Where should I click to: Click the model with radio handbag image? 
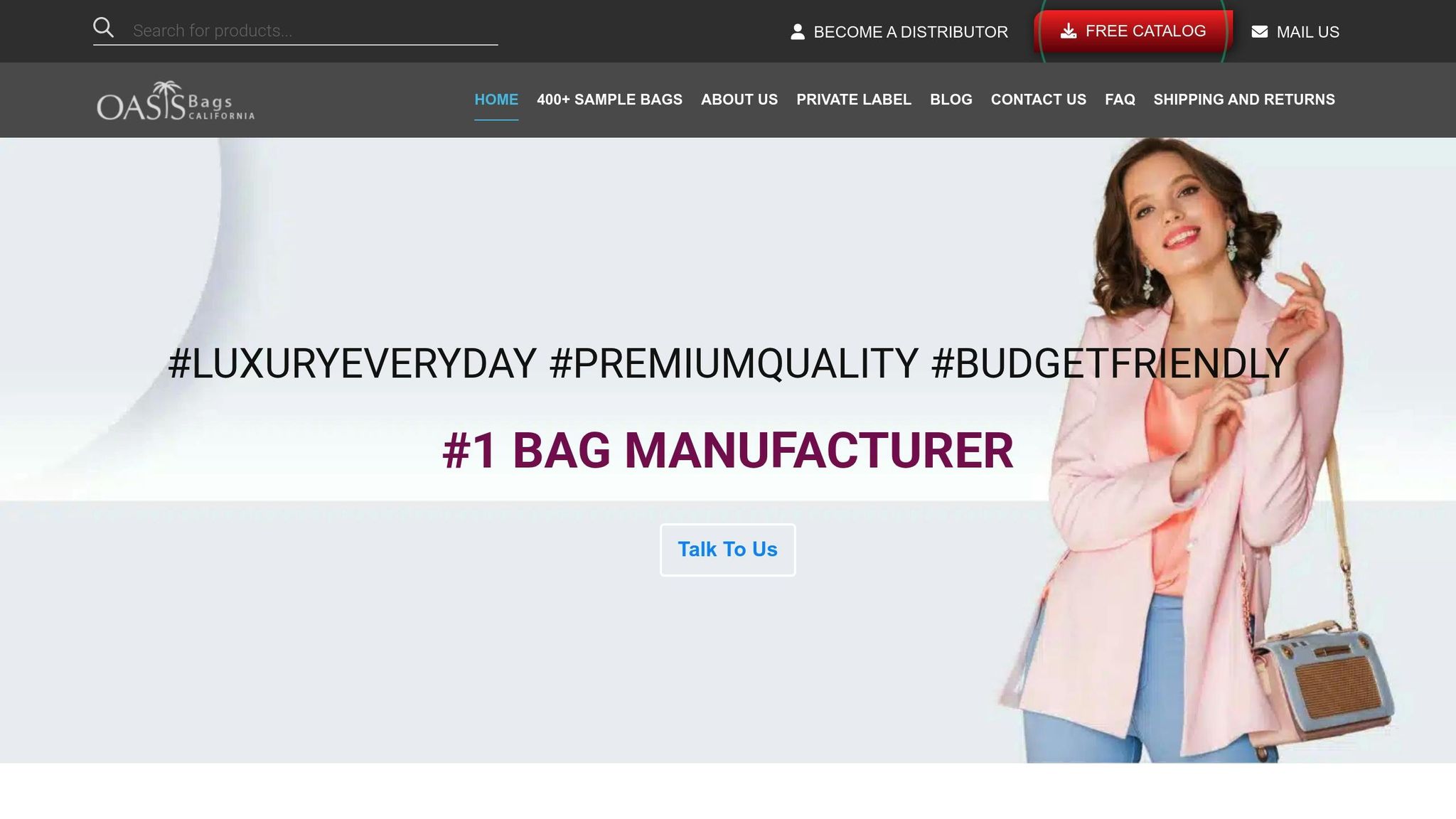pyautogui.click(x=1194, y=451)
